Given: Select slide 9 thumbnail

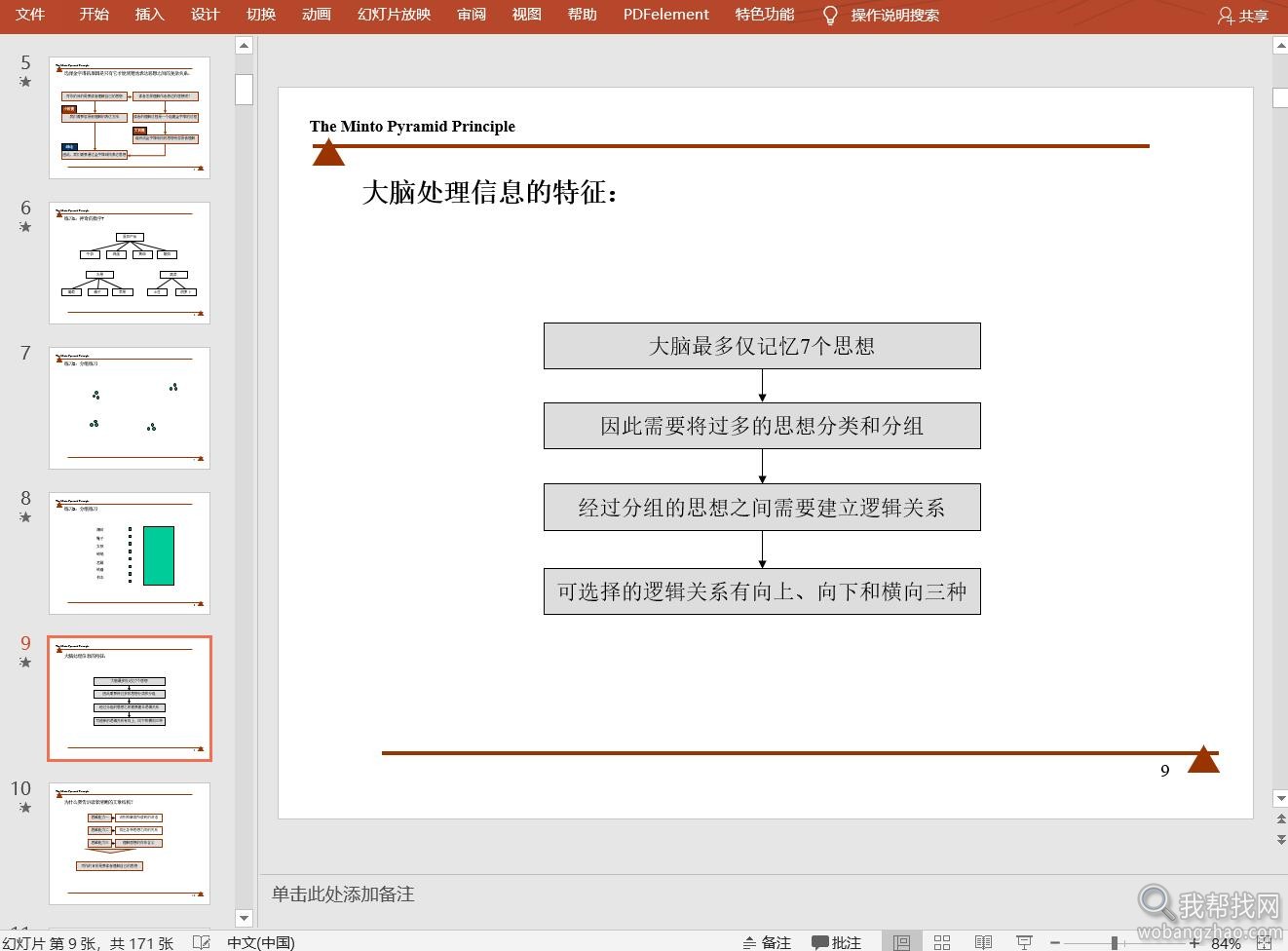Looking at the screenshot, I should [x=130, y=699].
